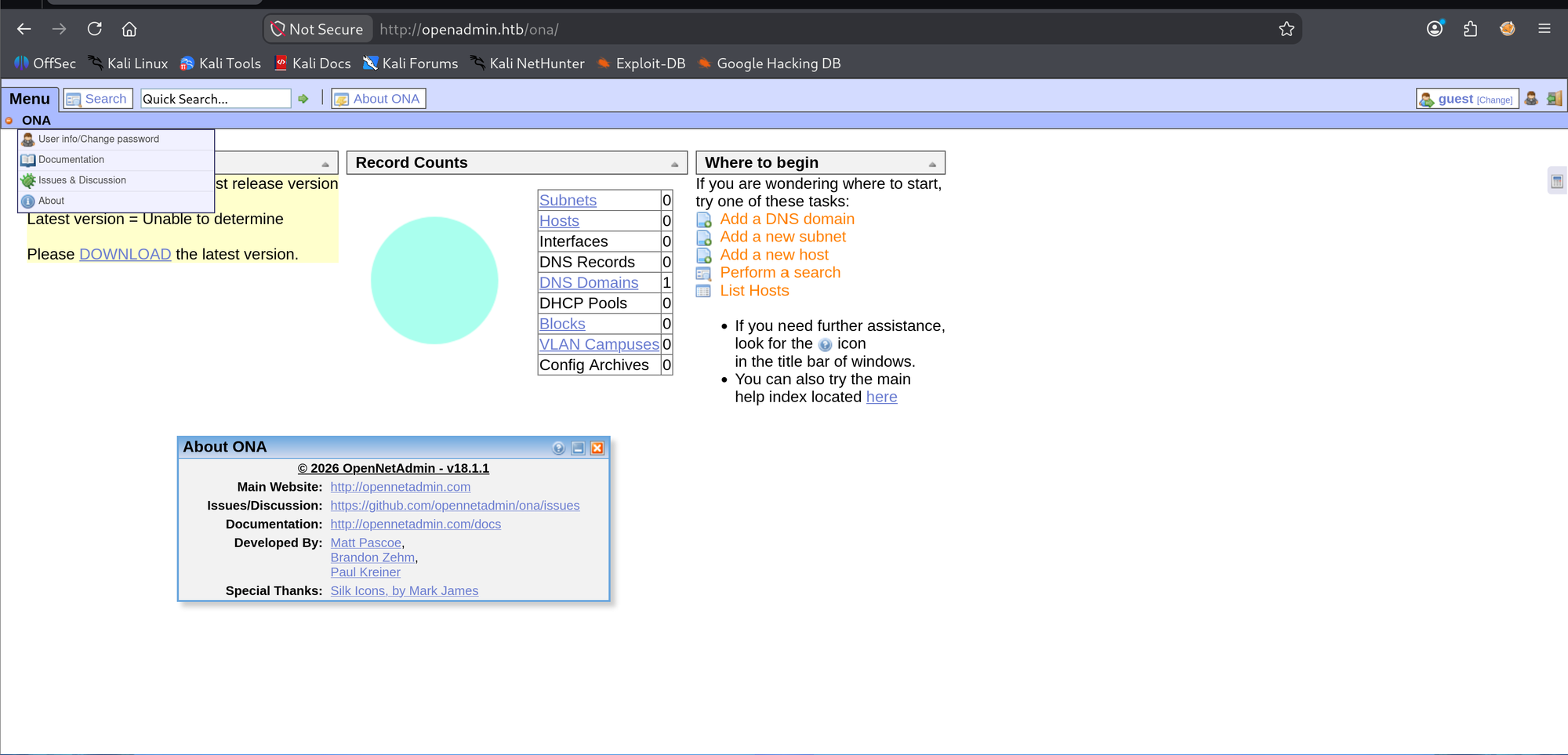Click the http://opennetadmin.com/docs link

pos(416,524)
